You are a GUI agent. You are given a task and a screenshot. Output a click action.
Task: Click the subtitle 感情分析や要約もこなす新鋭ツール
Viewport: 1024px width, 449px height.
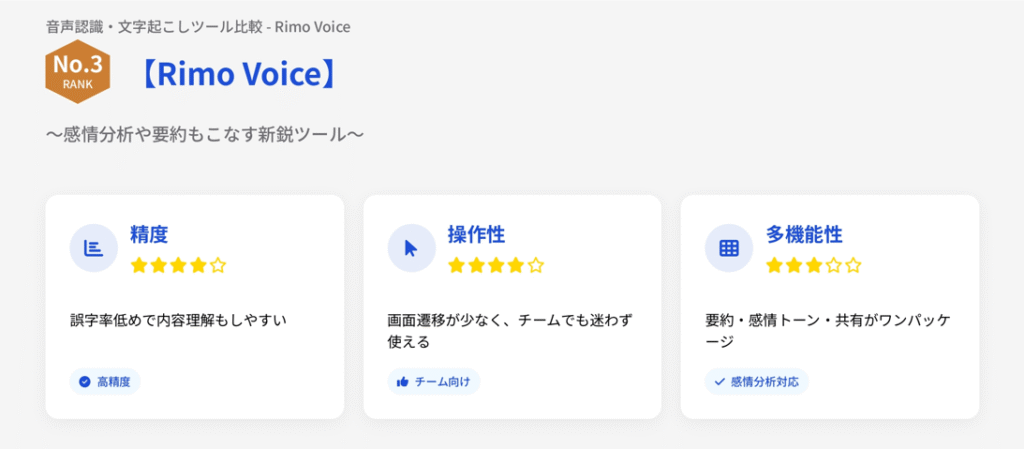tap(204, 133)
